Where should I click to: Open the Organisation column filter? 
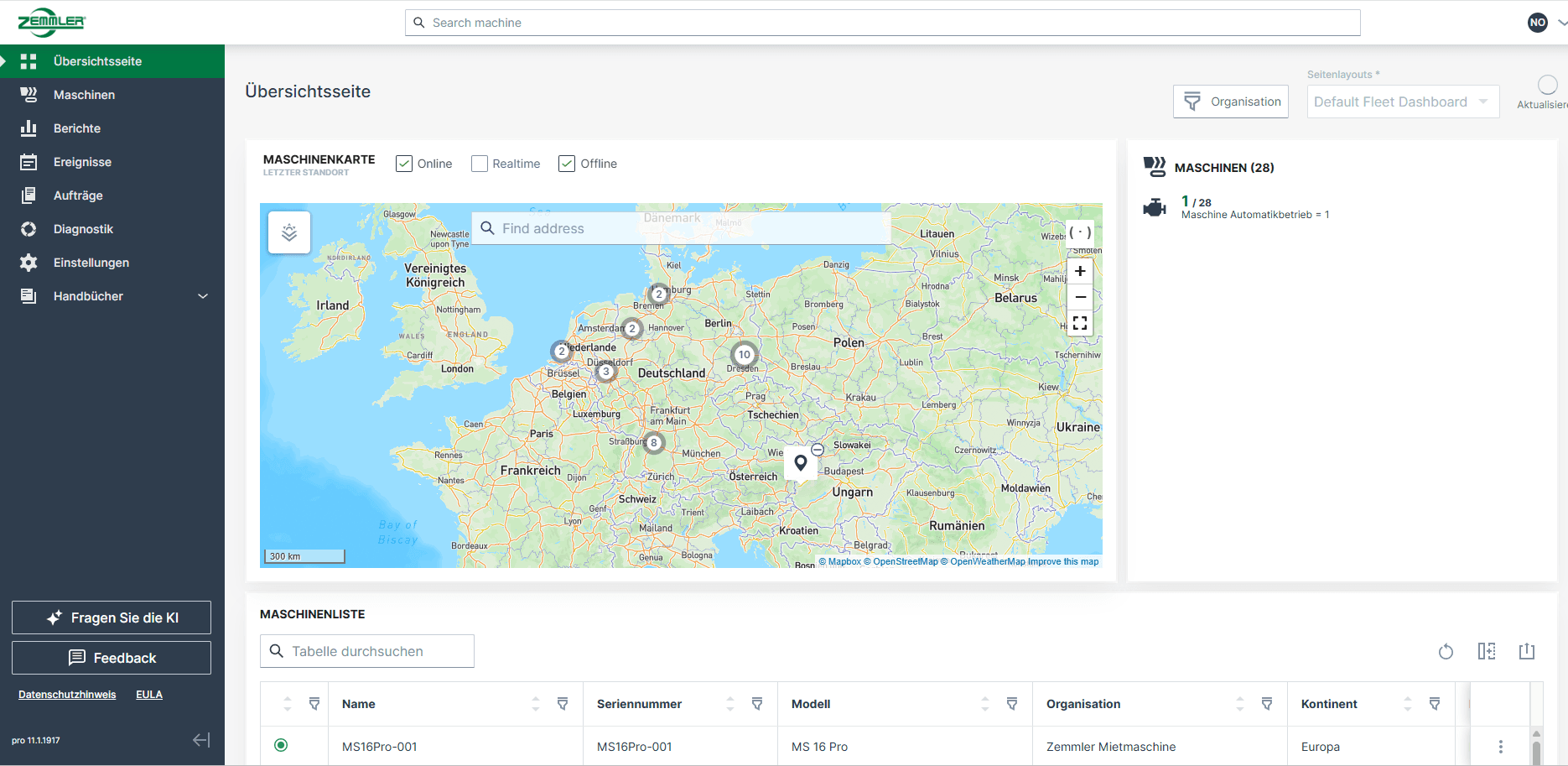[1267, 704]
